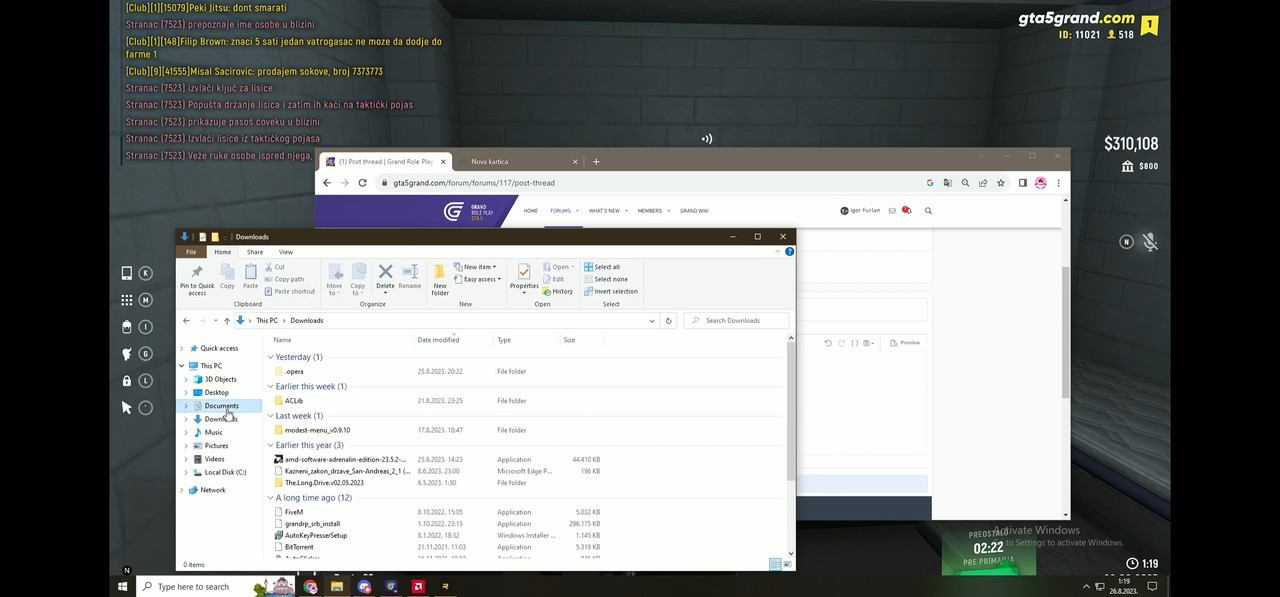1280x597 pixels.
Task: Select Local Disk (C:) in navigation pane
Action: 225,472
